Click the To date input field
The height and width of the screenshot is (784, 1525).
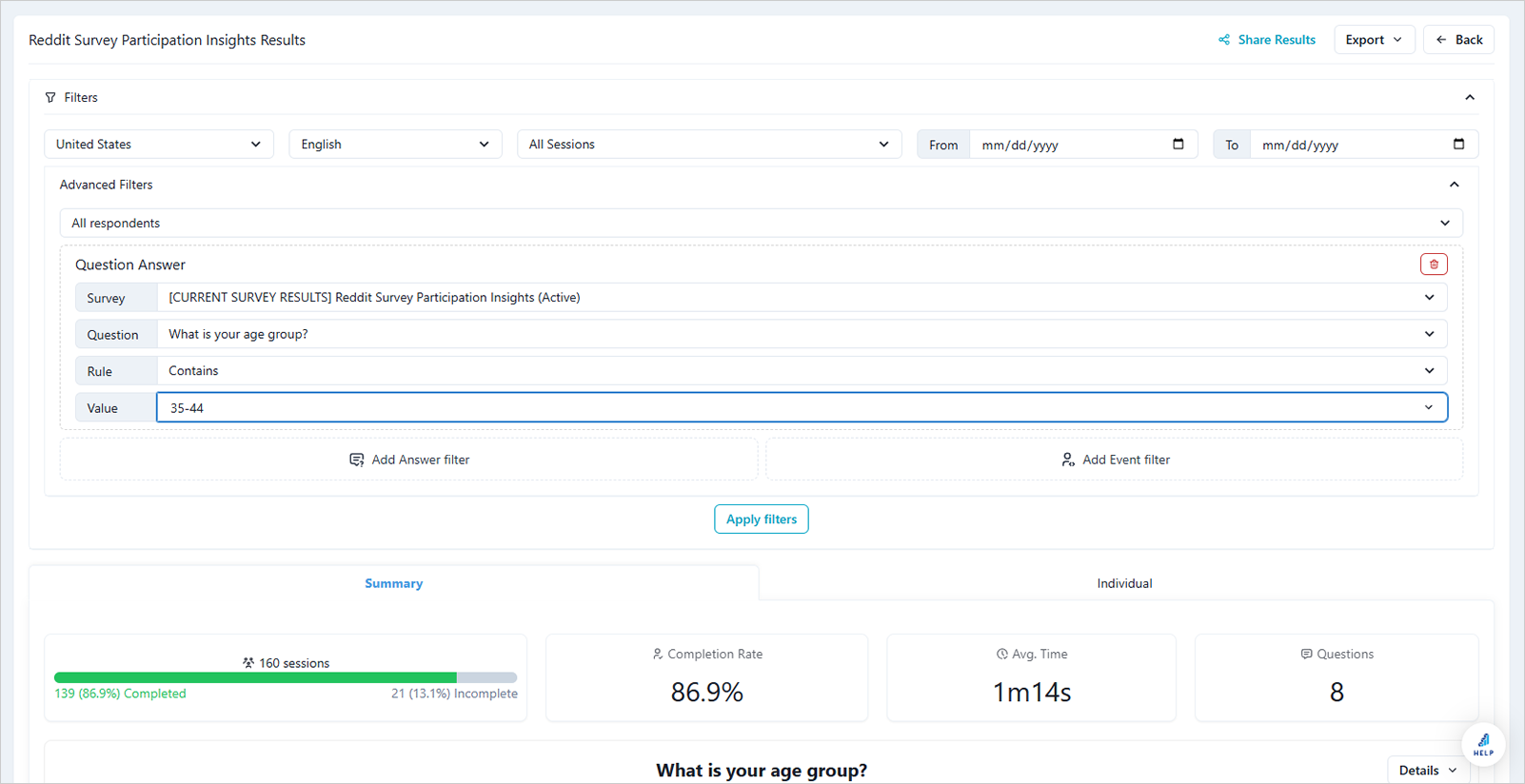pyautogui.click(x=1363, y=145)
